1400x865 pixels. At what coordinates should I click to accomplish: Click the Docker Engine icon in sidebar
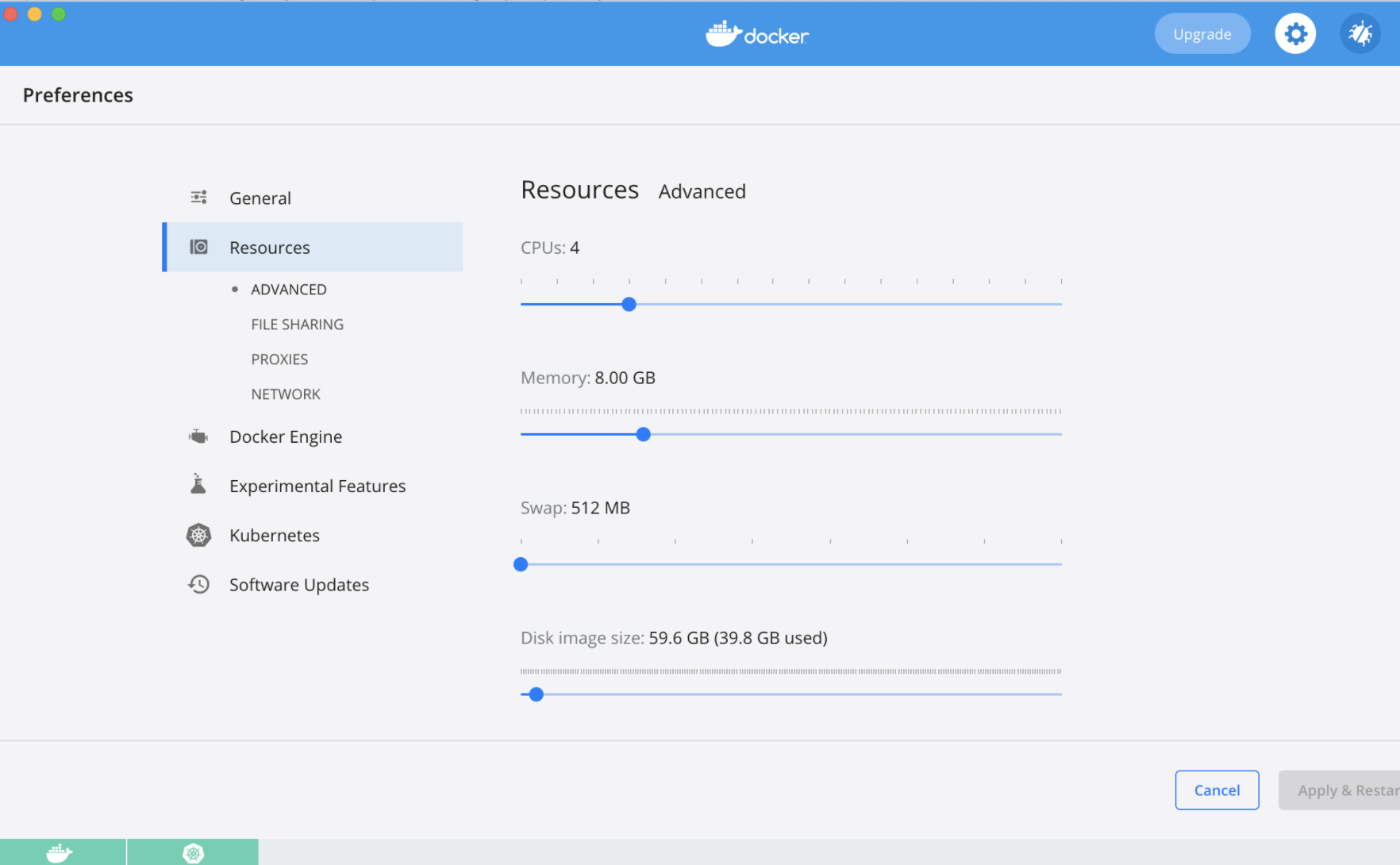[x=198, y=437]
